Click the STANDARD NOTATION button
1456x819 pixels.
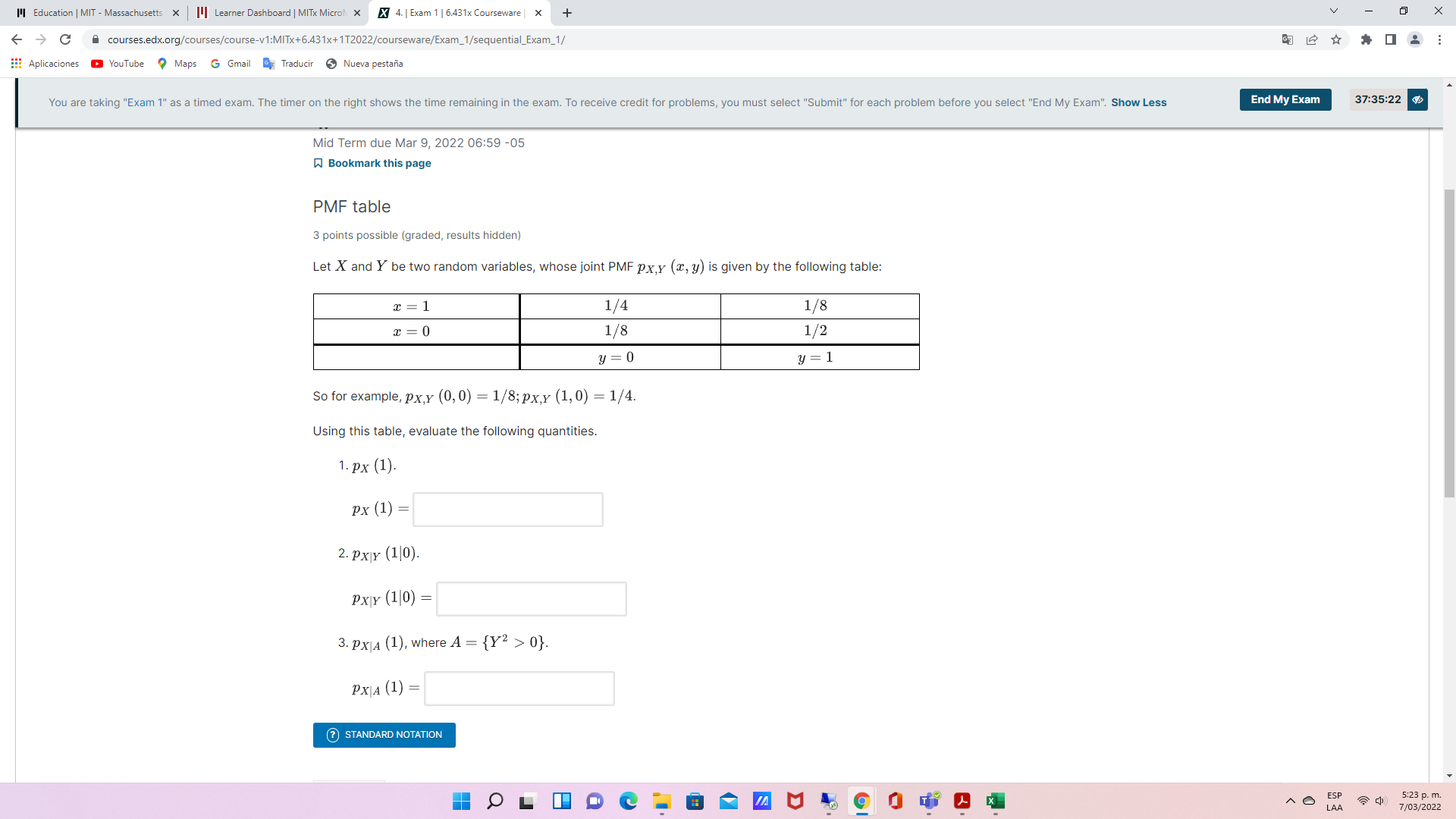tap(384, 734)
